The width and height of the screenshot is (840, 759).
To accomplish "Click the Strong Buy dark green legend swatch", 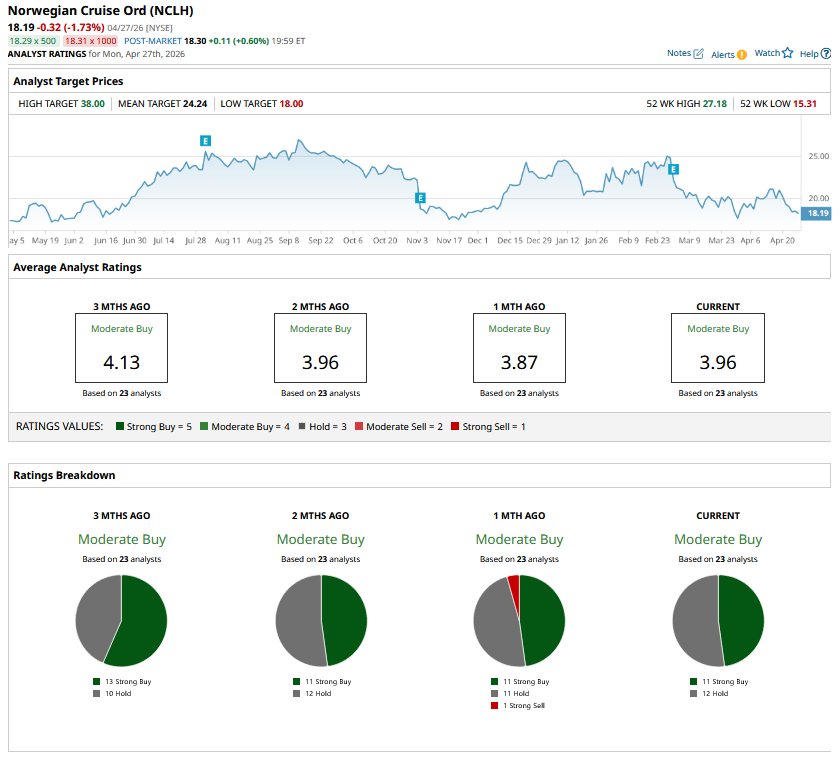I will (x=120, y=427).
